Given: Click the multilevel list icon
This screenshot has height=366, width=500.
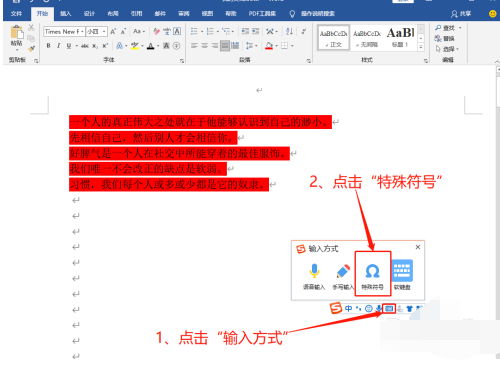Looking at the screenshot, I should click(226, 32).
